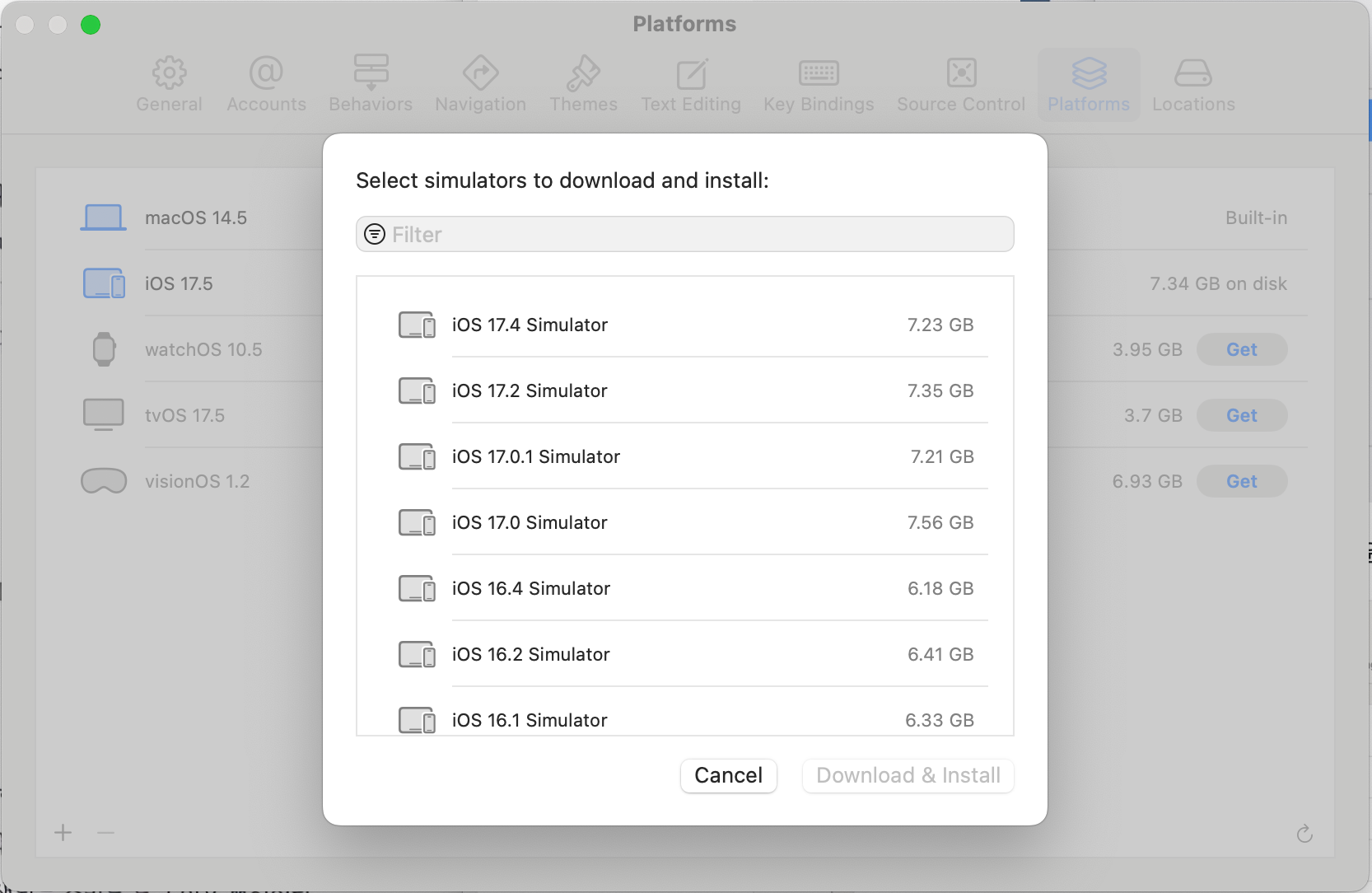Screen dimensions: 1372x893
Task: Select the iOS 17.5 platform row
Action: (x=685, y=283)
